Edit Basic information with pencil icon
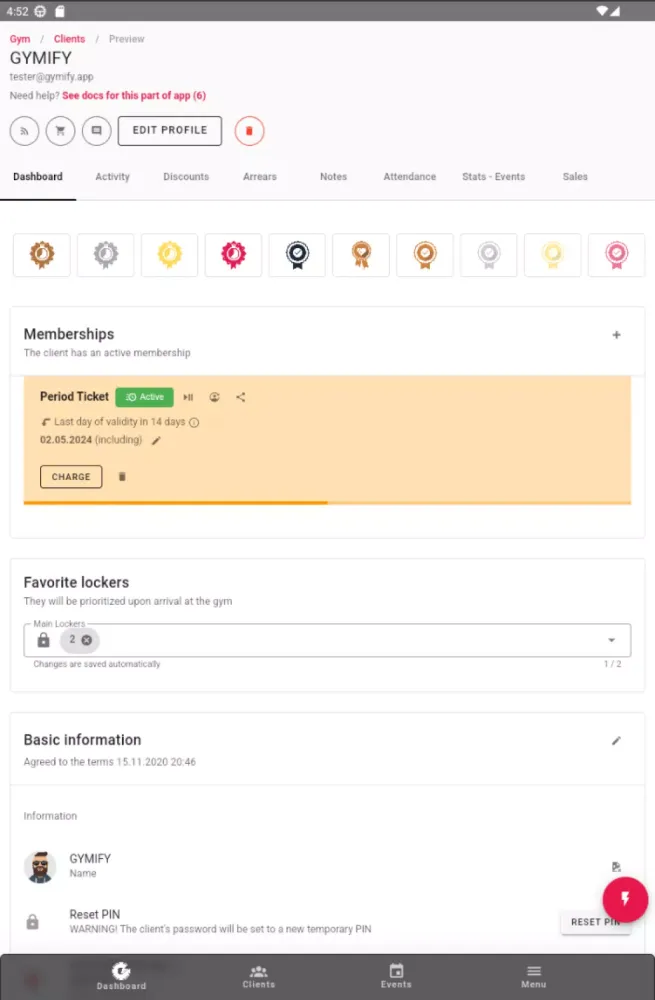Screen dimensions: 655x1000 [617, 740]
